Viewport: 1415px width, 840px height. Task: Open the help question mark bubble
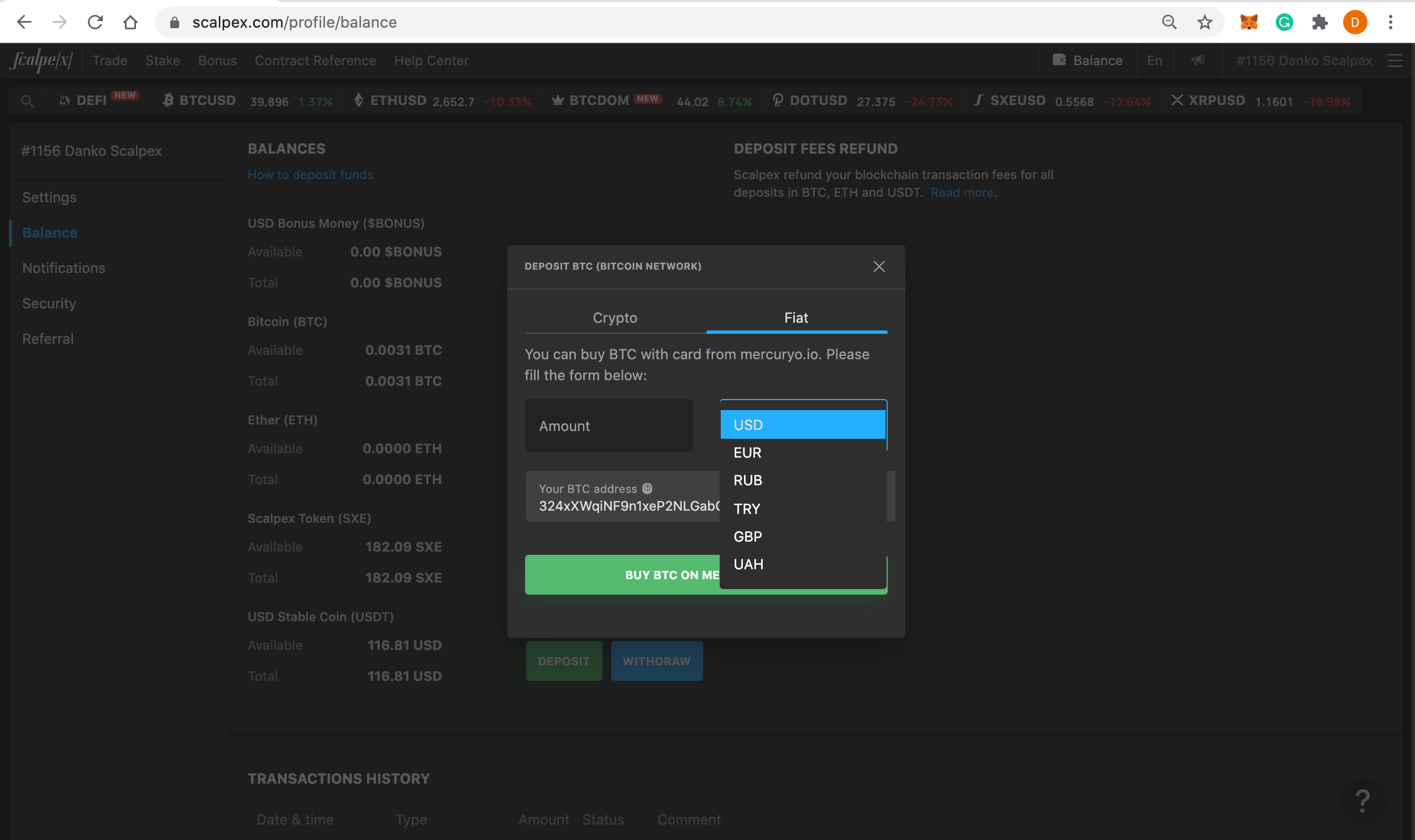pyautogui.click(x=1363, y=800)
